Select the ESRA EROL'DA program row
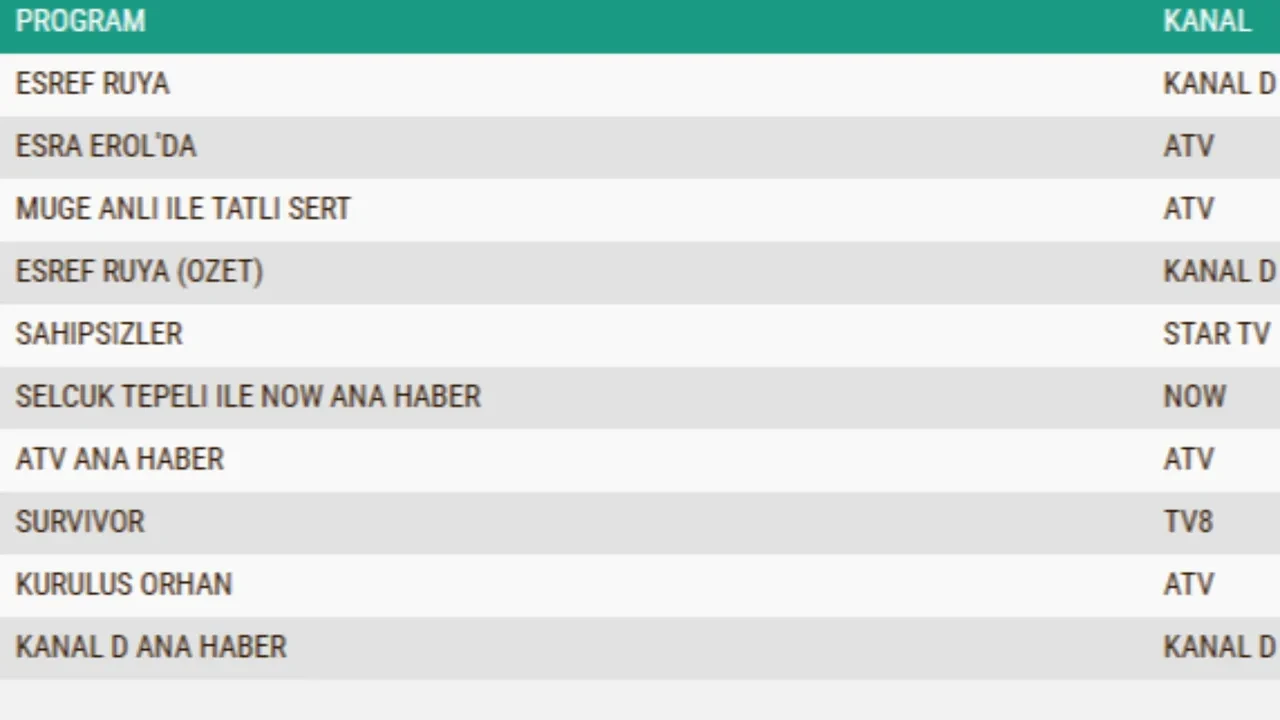This screenshot has height=720, width=1280. 106,146
